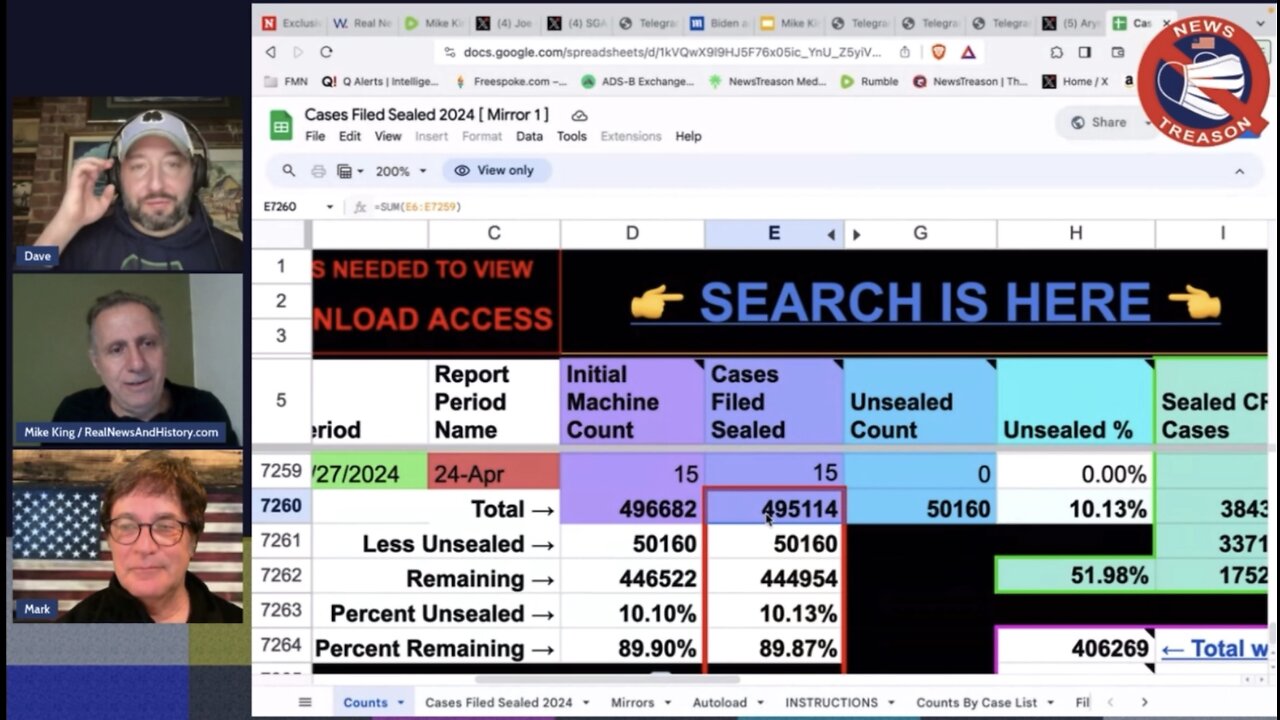Select column H header
The image size is (1280, 720).
click(x=1076, y=234)
